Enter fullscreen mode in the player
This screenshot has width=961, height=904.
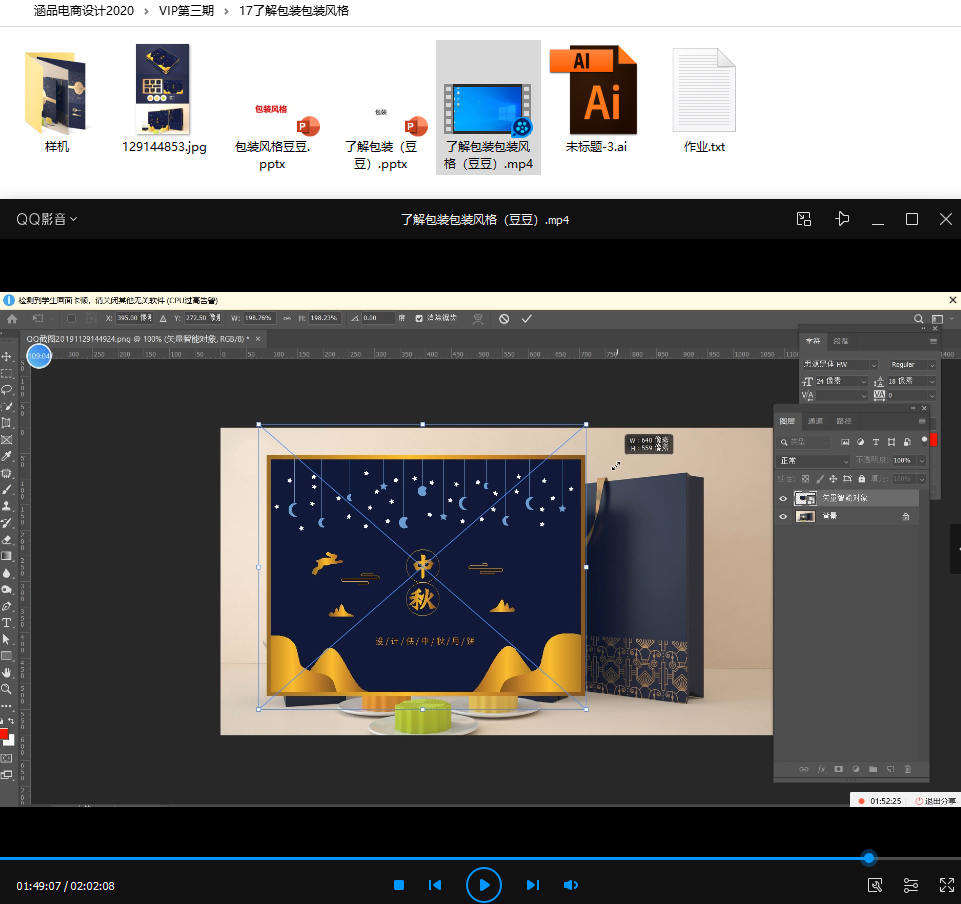(x=946, y=885)
